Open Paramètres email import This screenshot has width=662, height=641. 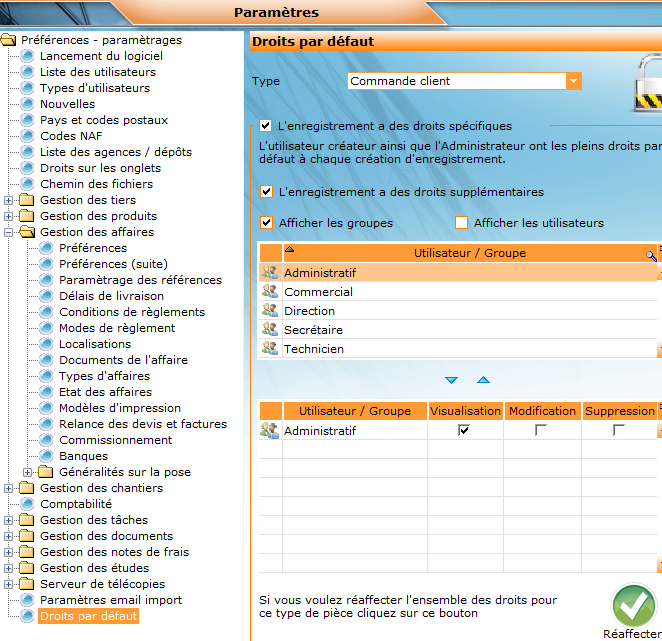pyautogui.click(x=111, y=600)
